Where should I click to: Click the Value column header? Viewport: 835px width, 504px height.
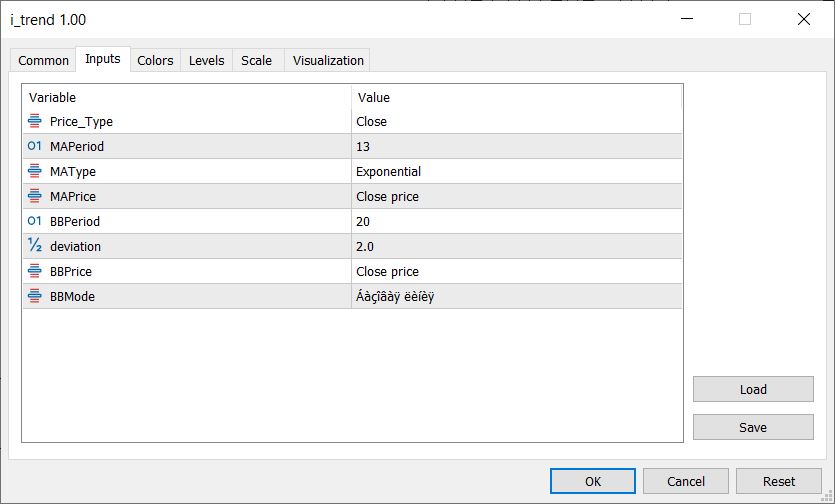pyautogui.click(x=517, y=97)
